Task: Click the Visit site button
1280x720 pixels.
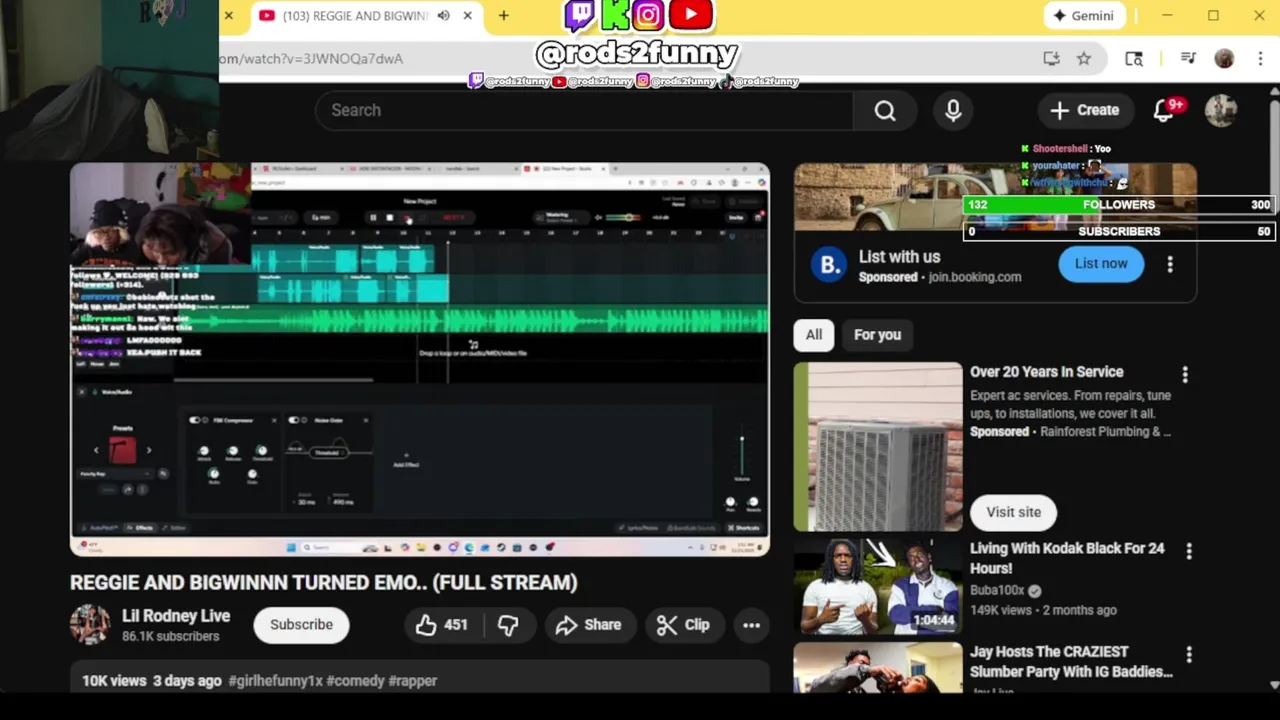Action: (x=1013, y=512)
